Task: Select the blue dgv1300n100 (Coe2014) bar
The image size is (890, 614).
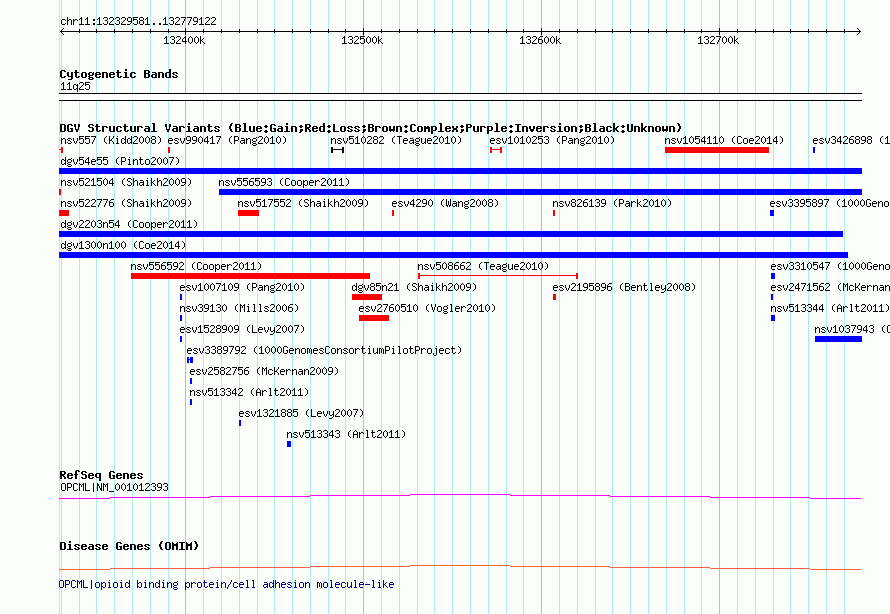Action: (x=454, y=255)
